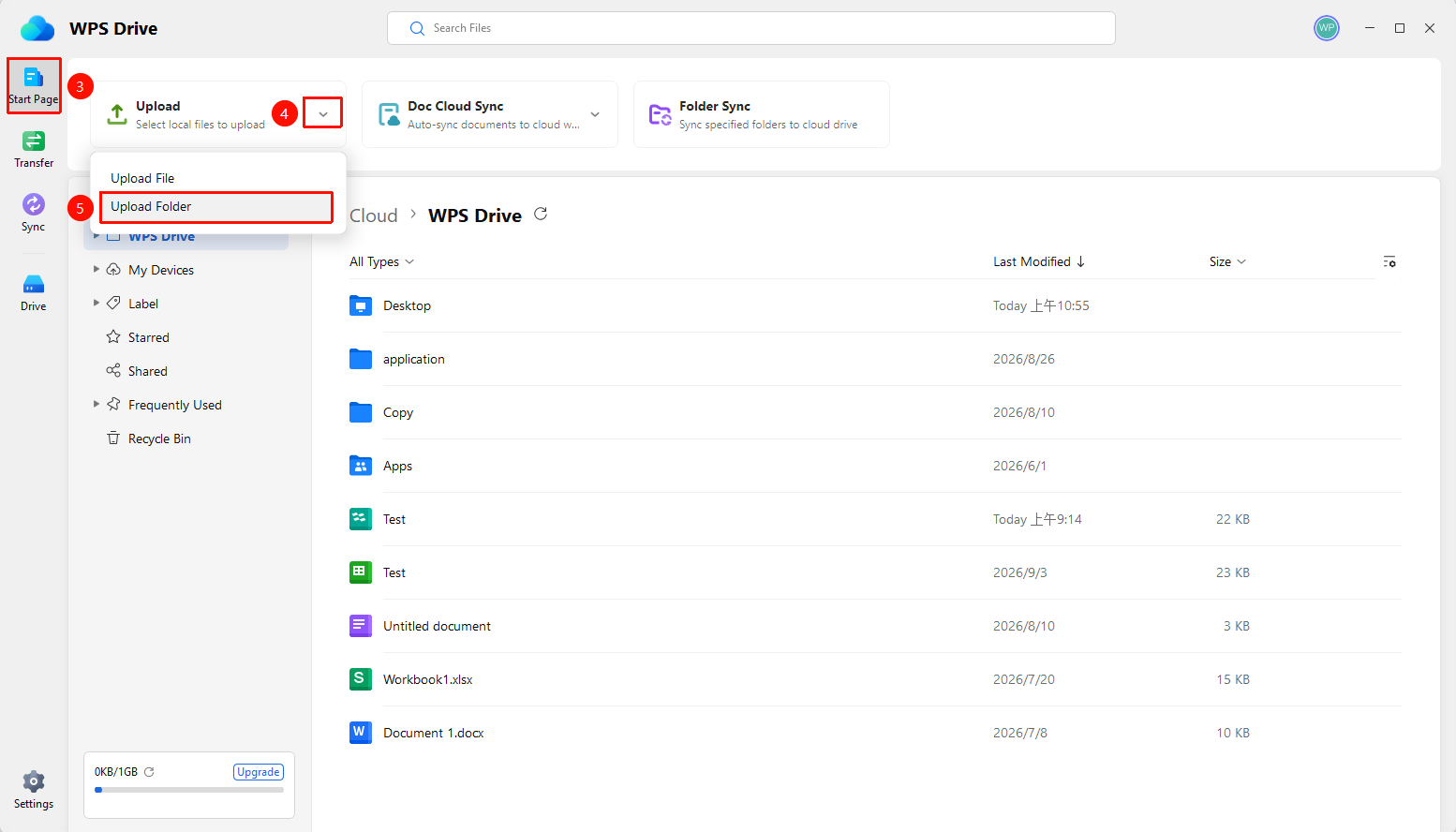Click the Upgrade storage button
This screenshot has width=1456, height=832.
point(259,772)
